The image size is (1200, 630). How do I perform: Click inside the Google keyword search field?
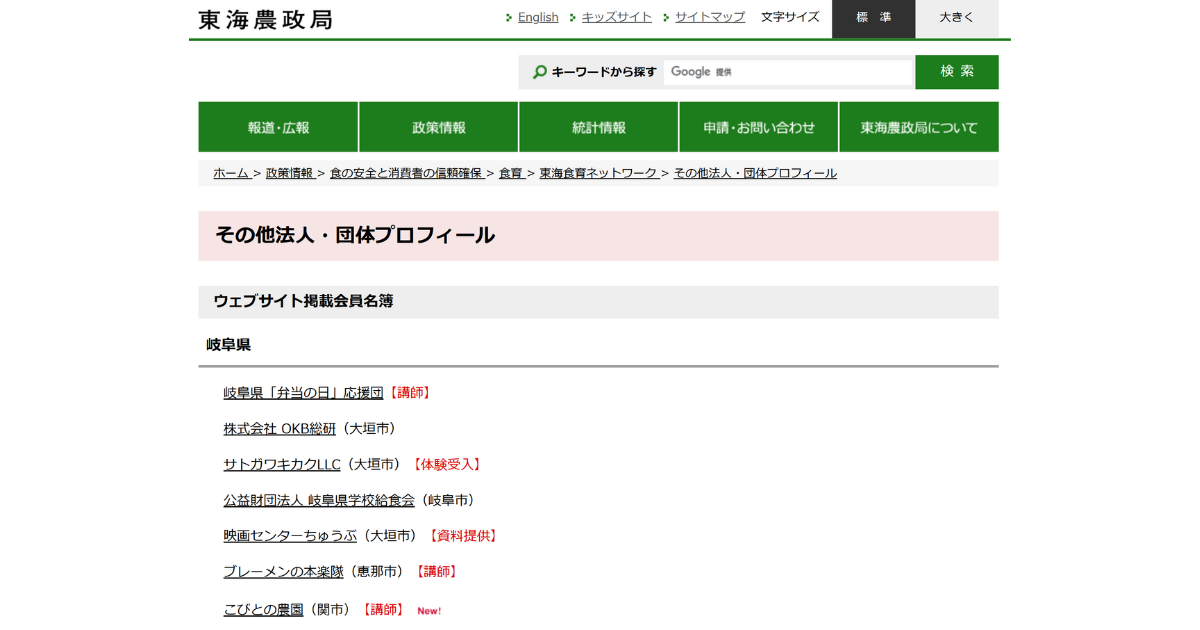tap(788, 72)
